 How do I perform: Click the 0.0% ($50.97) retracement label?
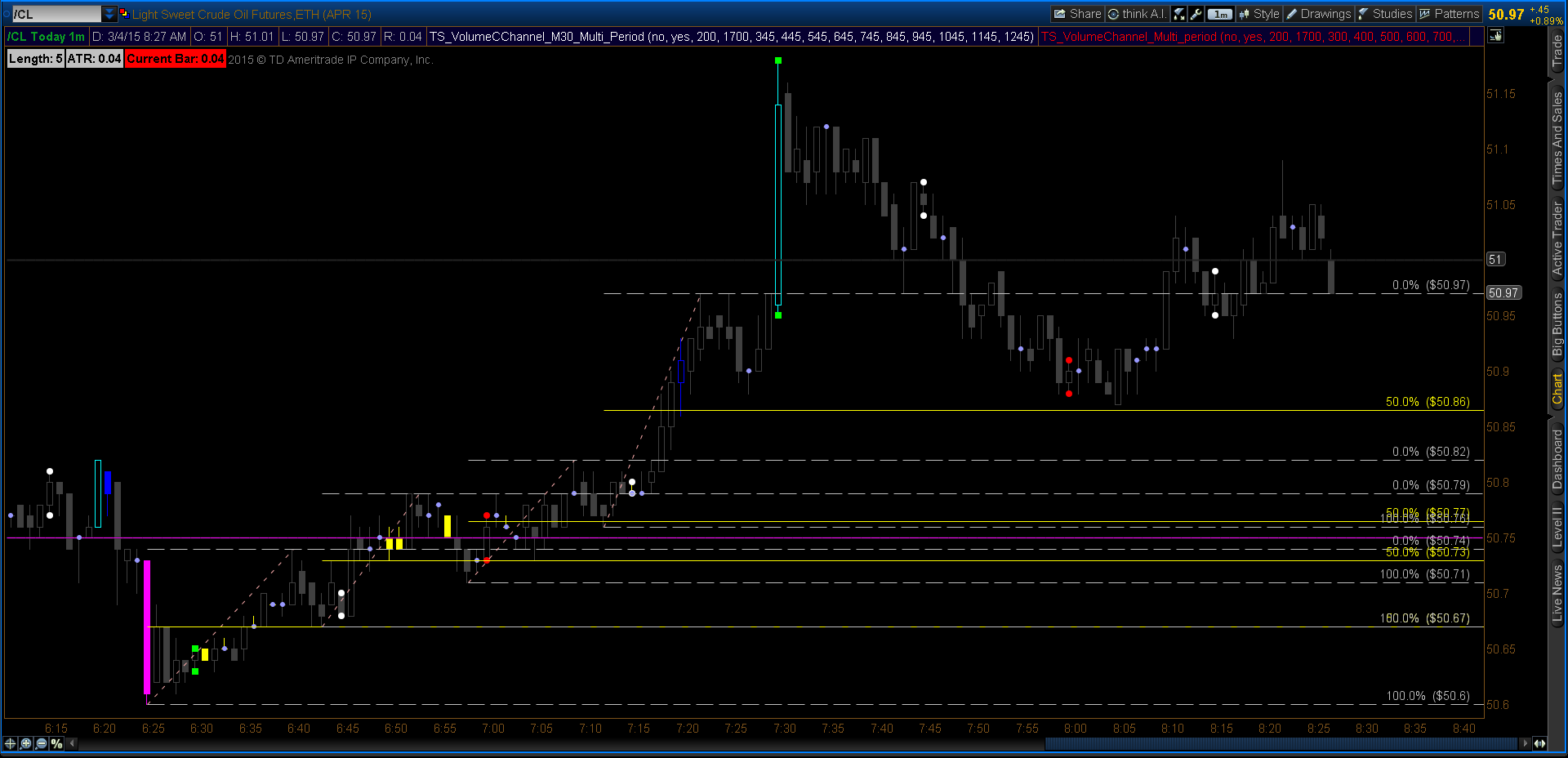1431,285
